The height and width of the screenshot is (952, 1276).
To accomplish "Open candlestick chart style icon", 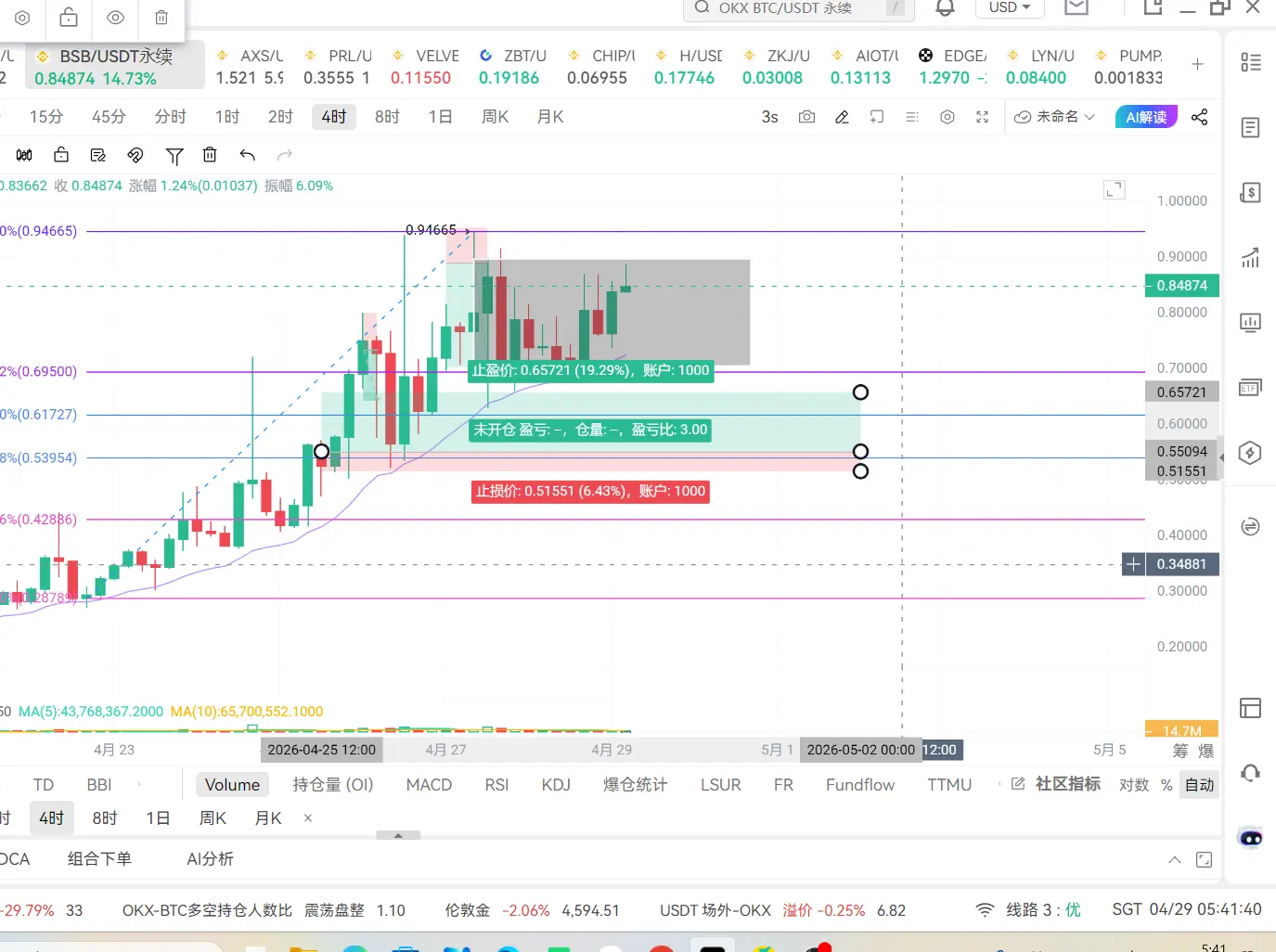I will [x=24, y=155].
